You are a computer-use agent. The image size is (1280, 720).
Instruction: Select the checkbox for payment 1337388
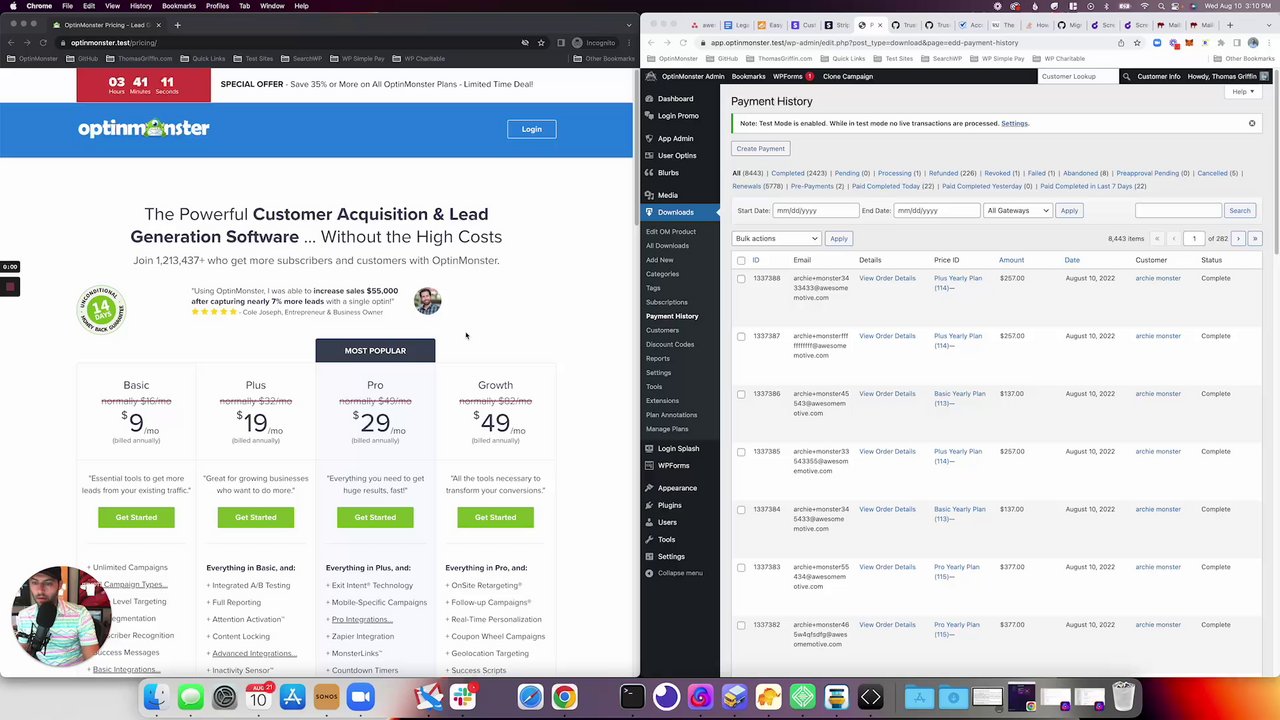(741, 279)
